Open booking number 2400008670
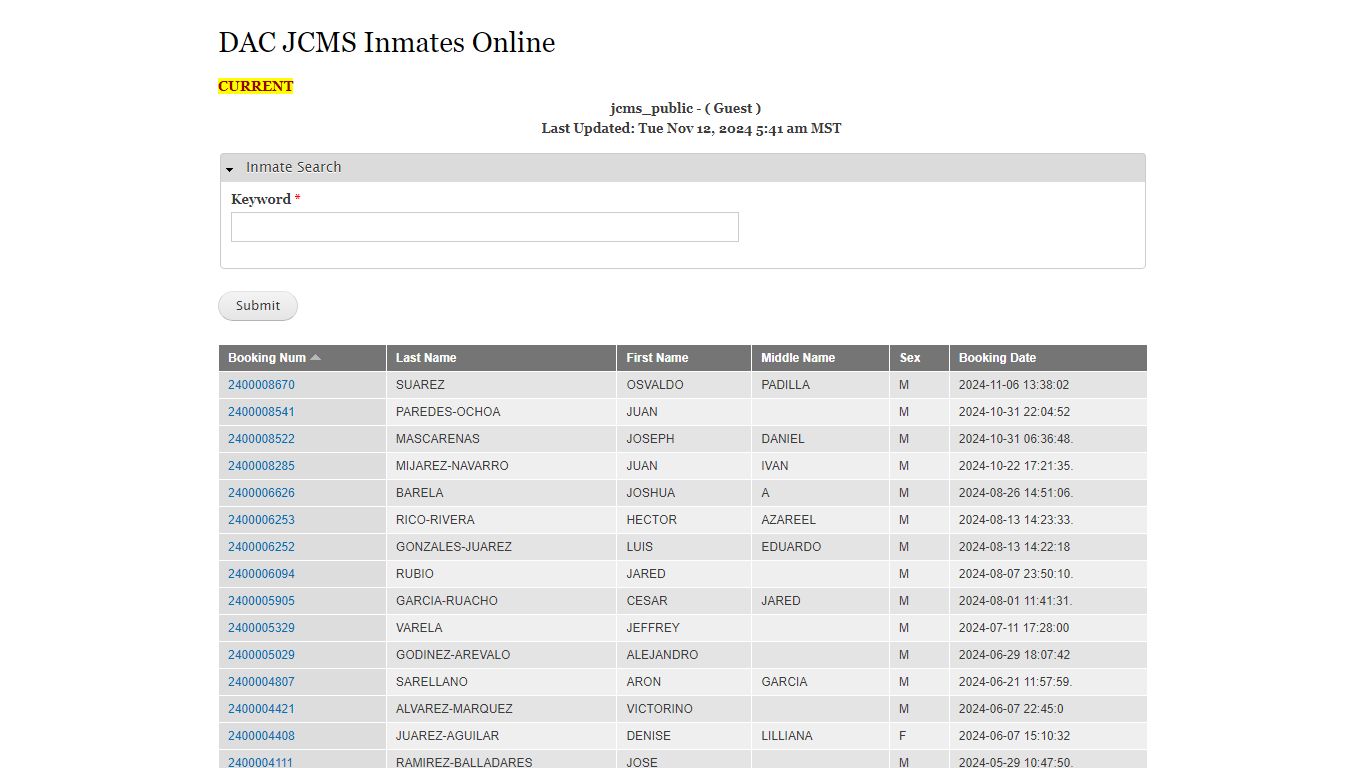The image size is (1366, 768). (261, 385)
